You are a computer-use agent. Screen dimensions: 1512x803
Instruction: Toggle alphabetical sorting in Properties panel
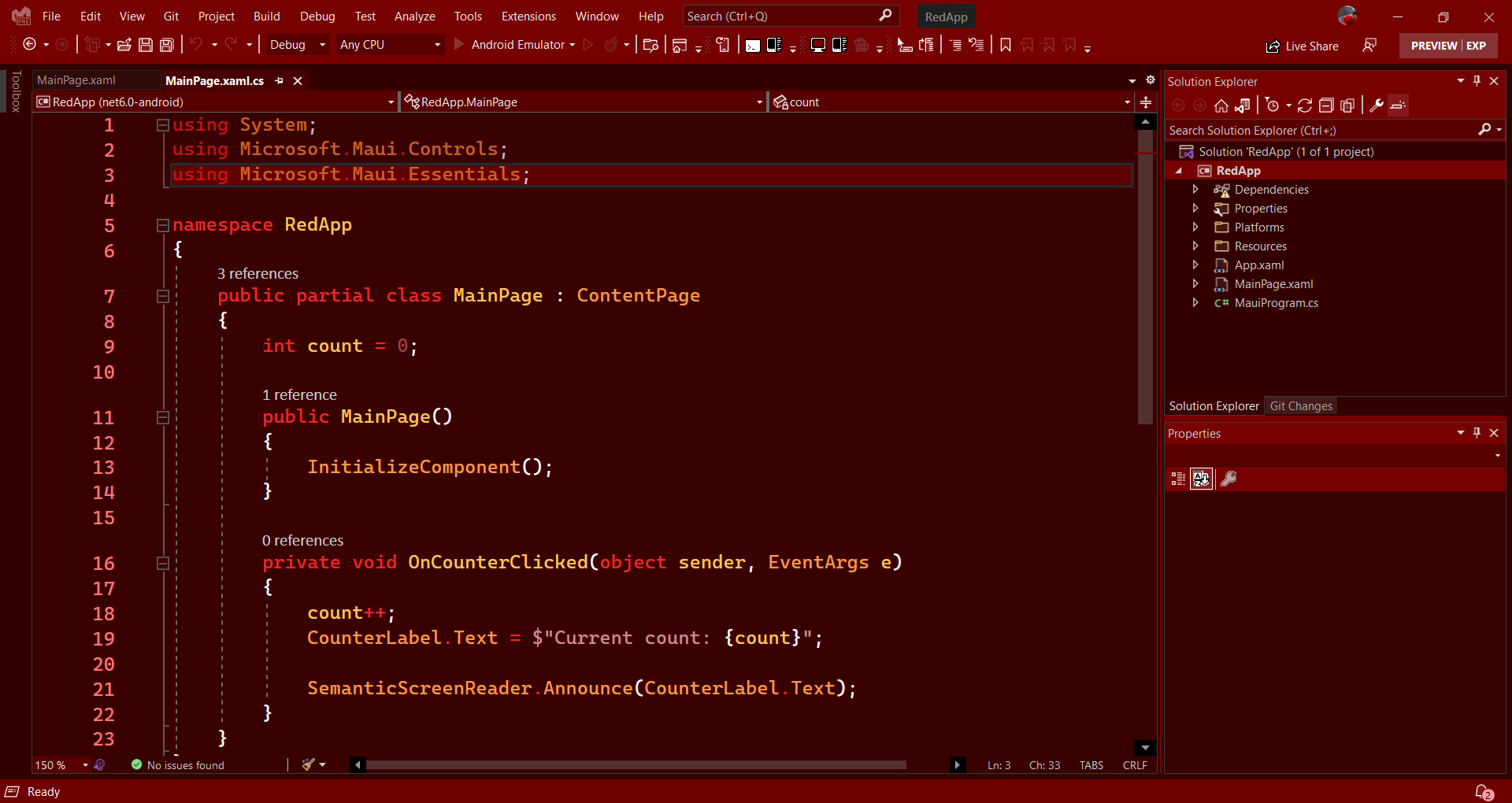1201,479
